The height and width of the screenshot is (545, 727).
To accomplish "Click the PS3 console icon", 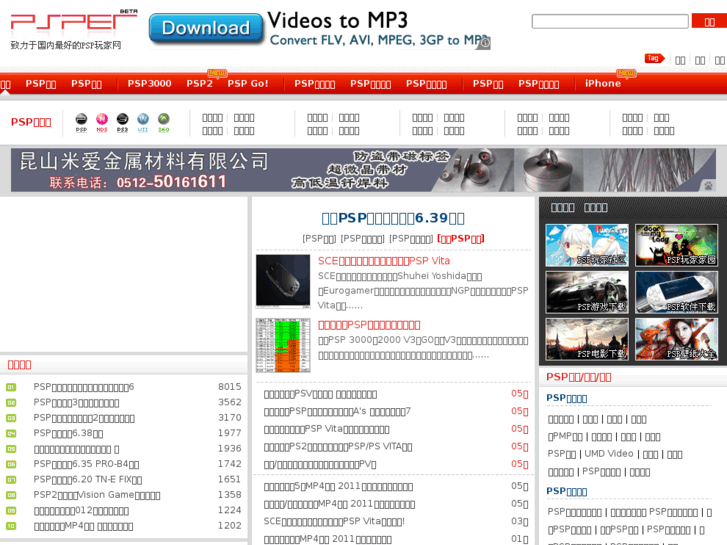I will [x=122, y=123].
